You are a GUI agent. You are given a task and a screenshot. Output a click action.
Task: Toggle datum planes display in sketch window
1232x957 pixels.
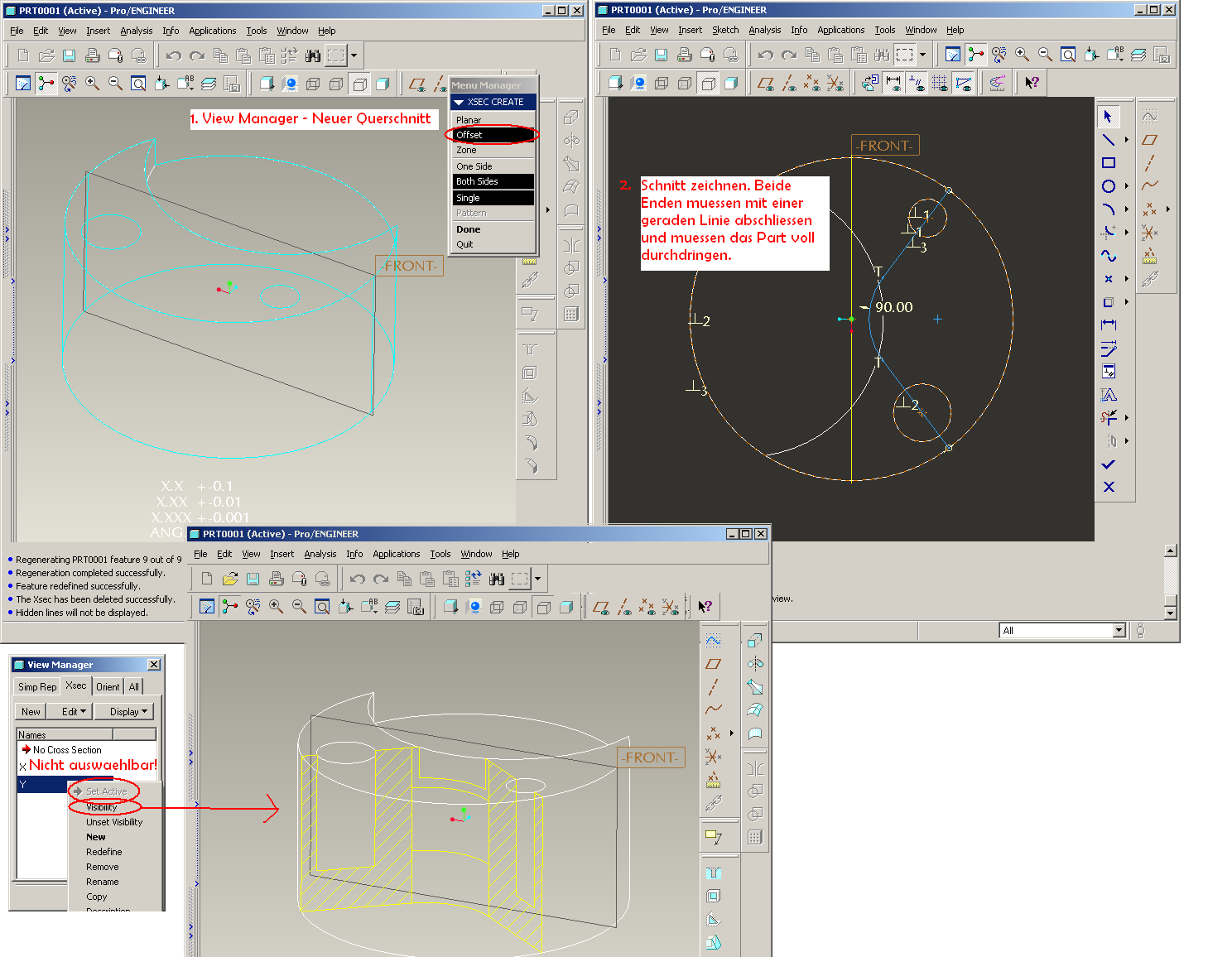coord(766,82)
